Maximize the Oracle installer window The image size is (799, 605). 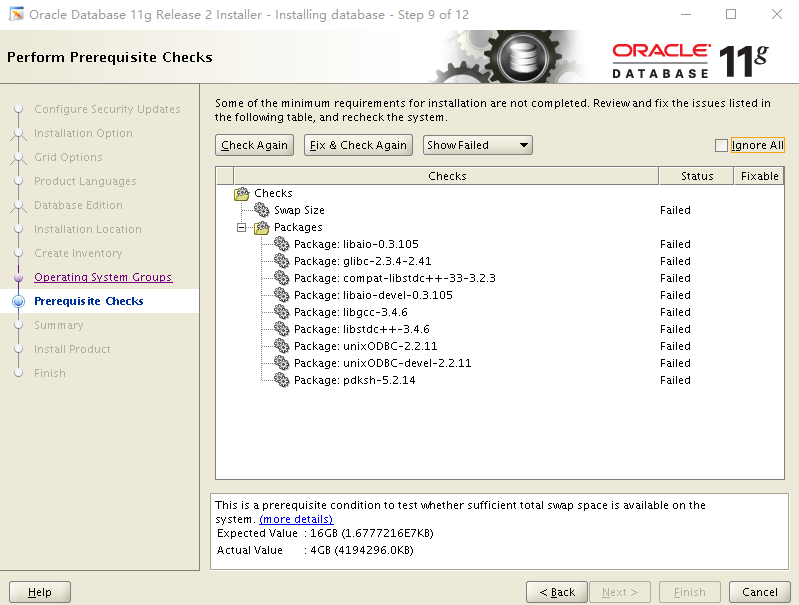coord(731,14)
